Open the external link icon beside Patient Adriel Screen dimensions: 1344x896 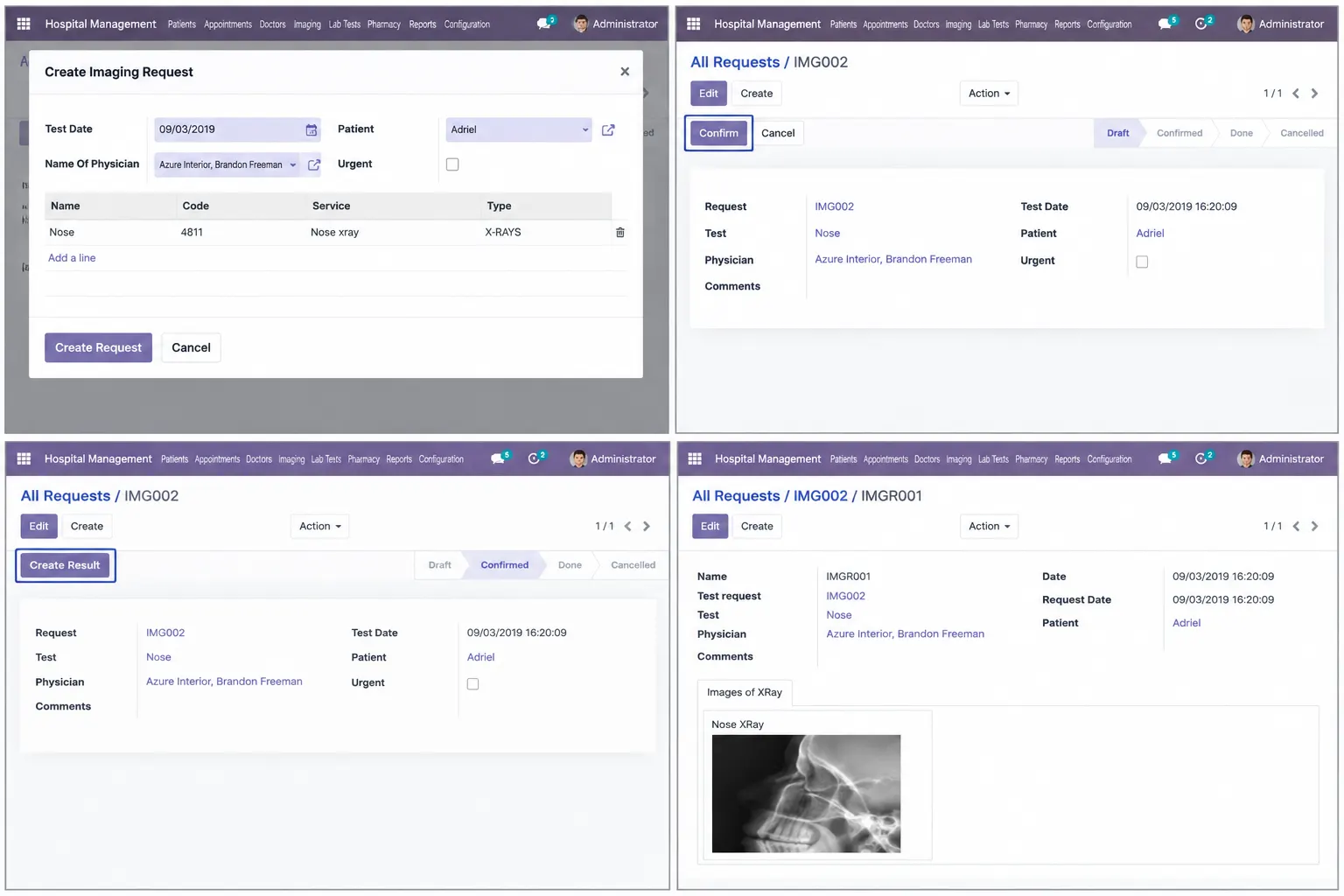coord(608,130)
